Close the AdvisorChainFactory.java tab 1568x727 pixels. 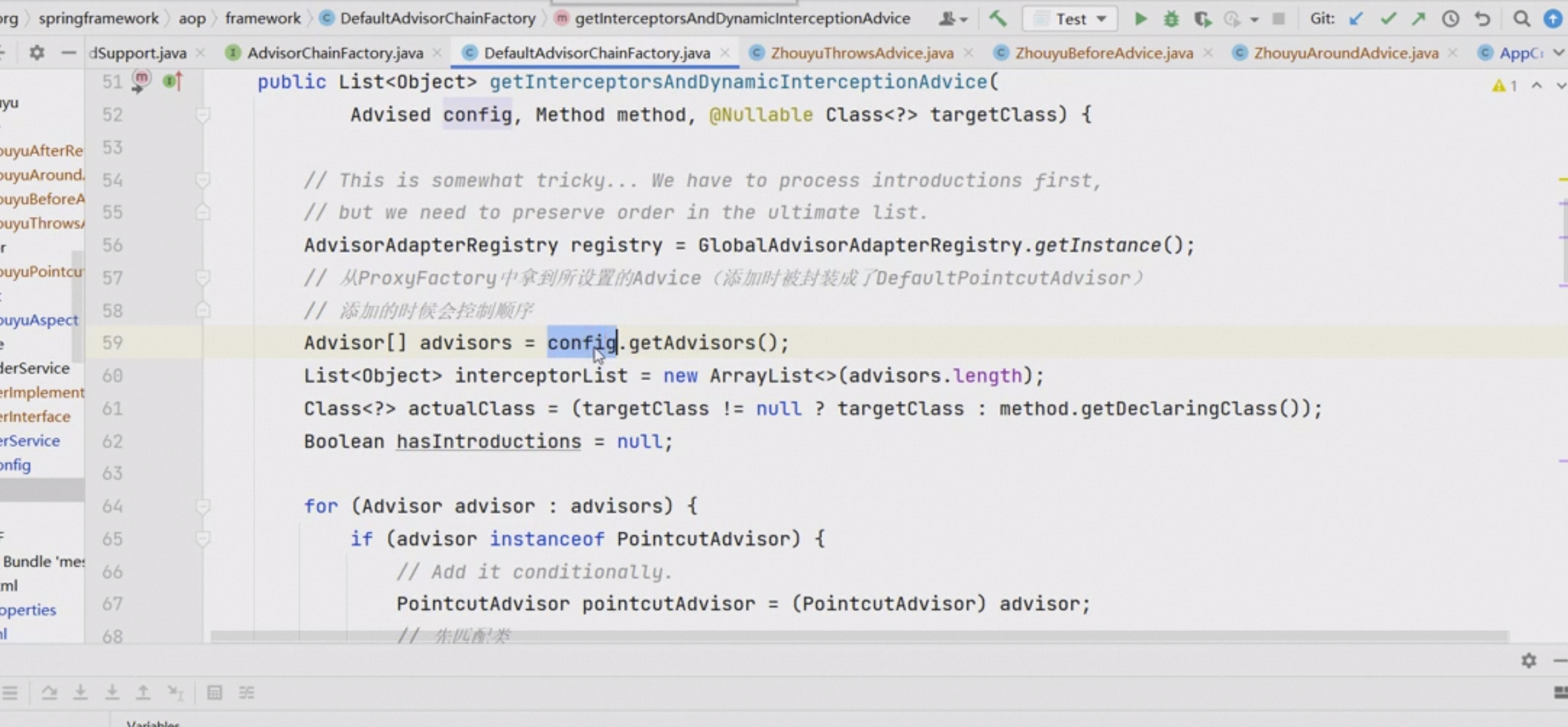point(437,53)
